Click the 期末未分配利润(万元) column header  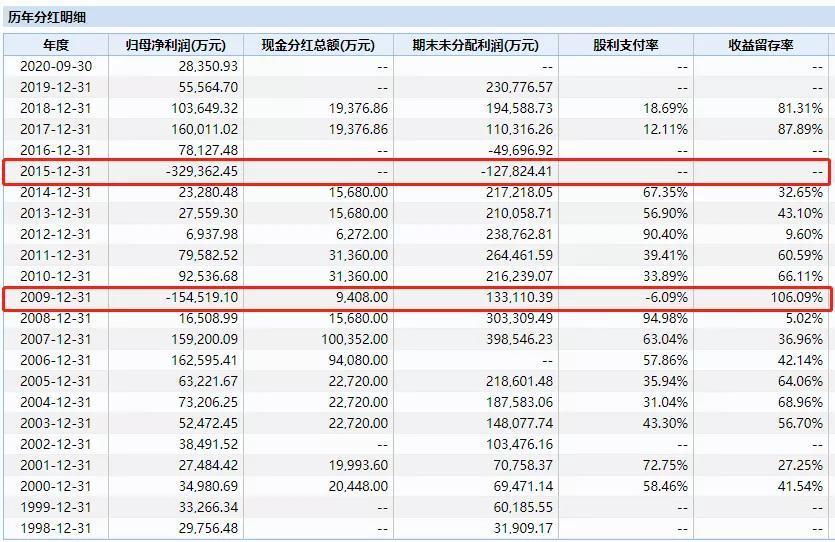[476, 45]
